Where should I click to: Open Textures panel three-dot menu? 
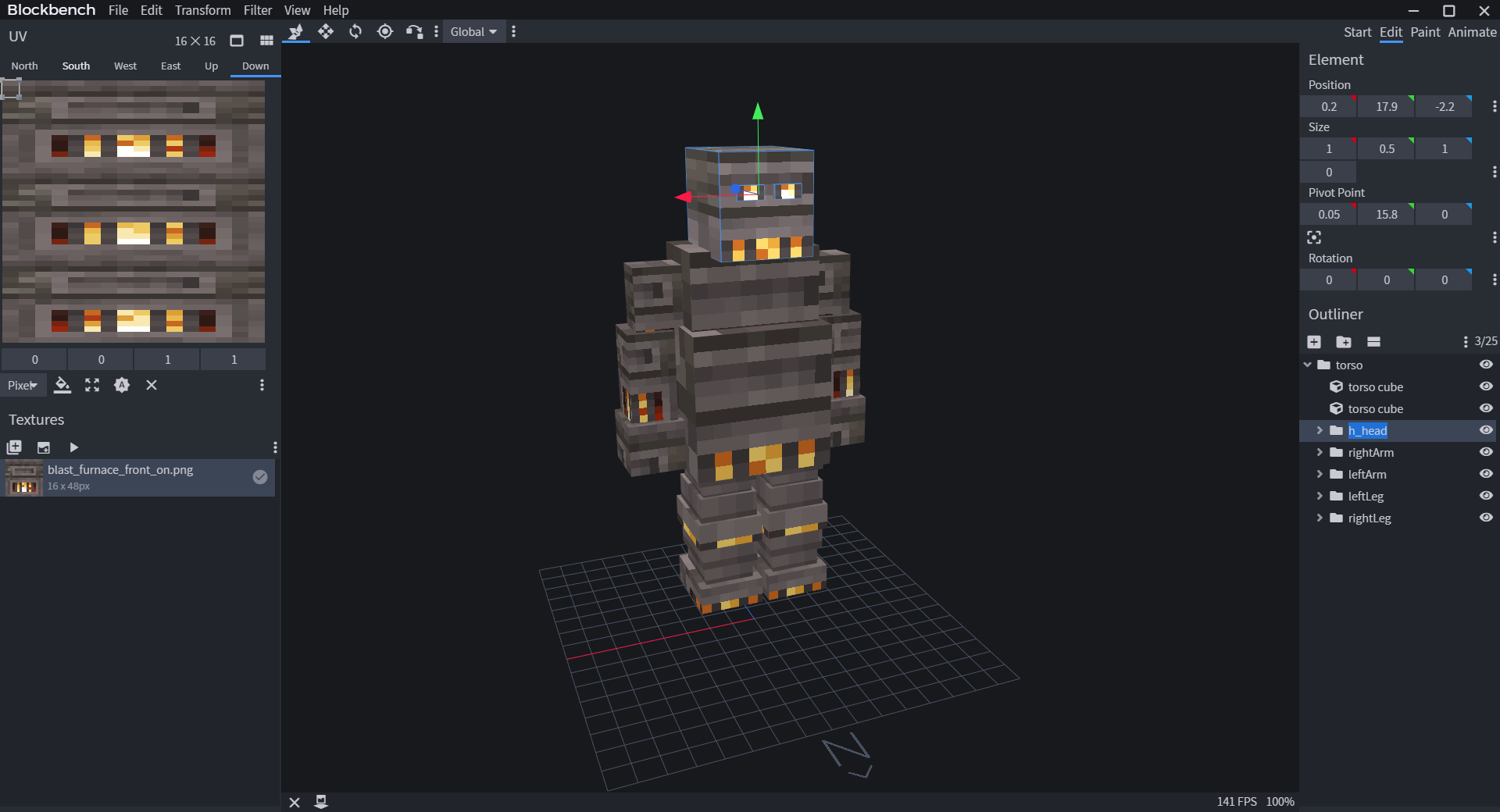point(274,447)
